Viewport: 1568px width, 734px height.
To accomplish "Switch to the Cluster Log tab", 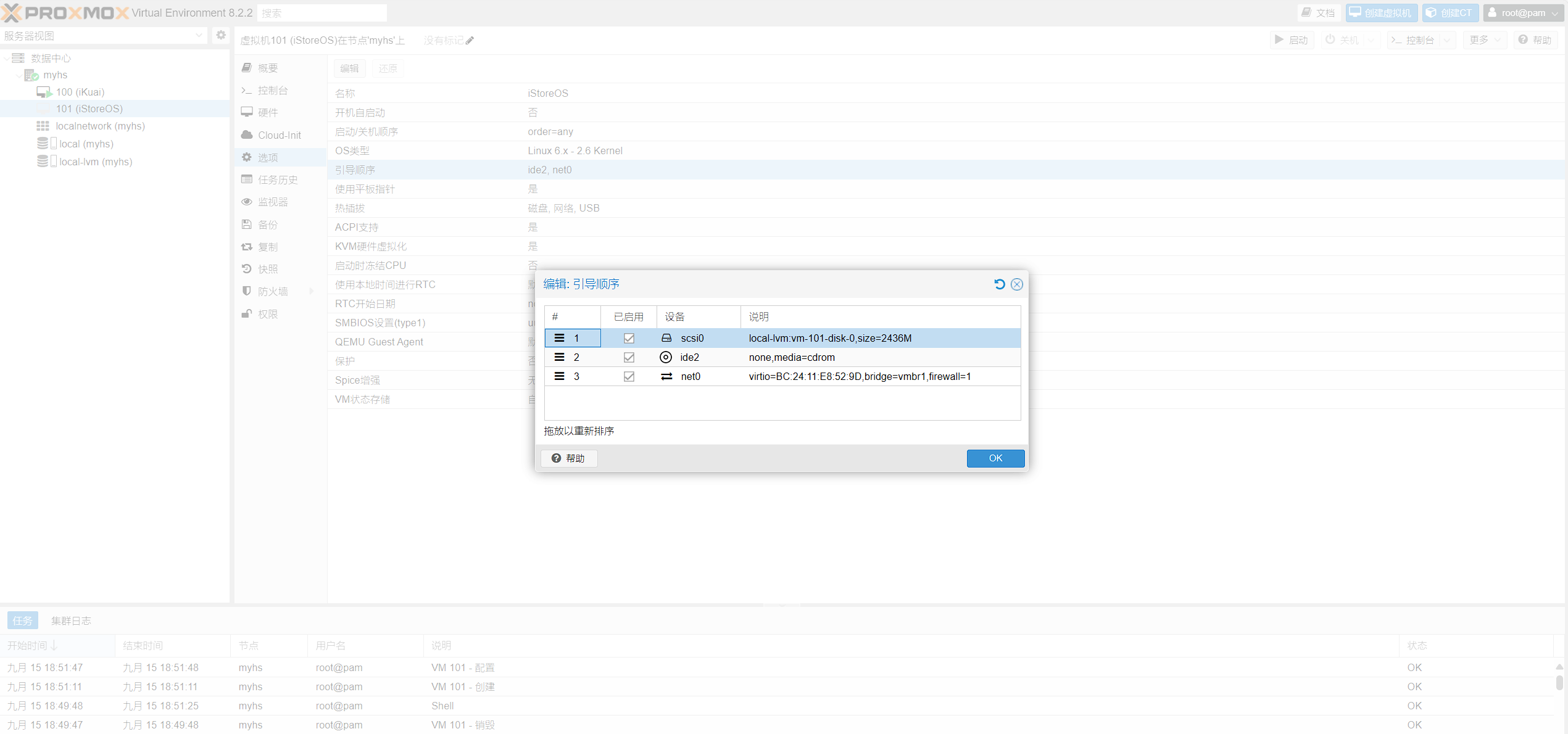I will pos(71,621).
